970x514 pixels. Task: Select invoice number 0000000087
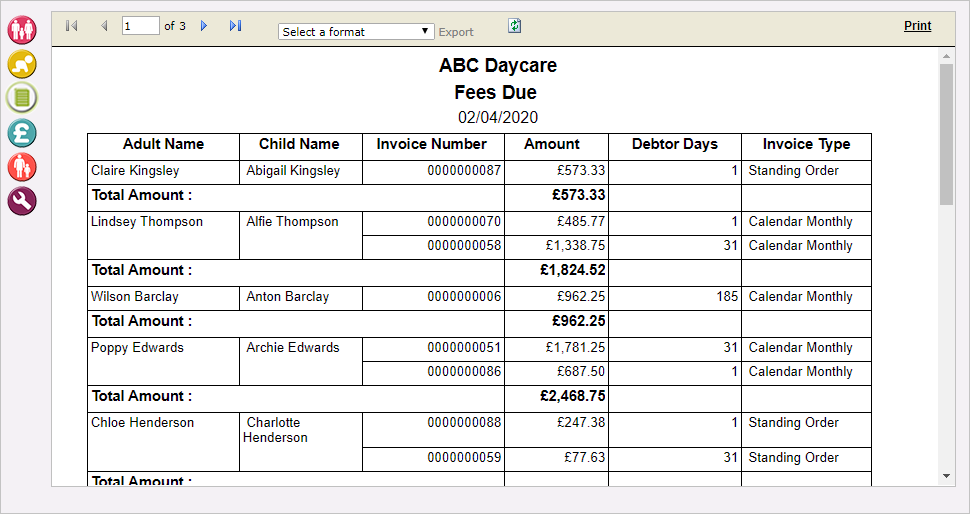pos(464,171)
